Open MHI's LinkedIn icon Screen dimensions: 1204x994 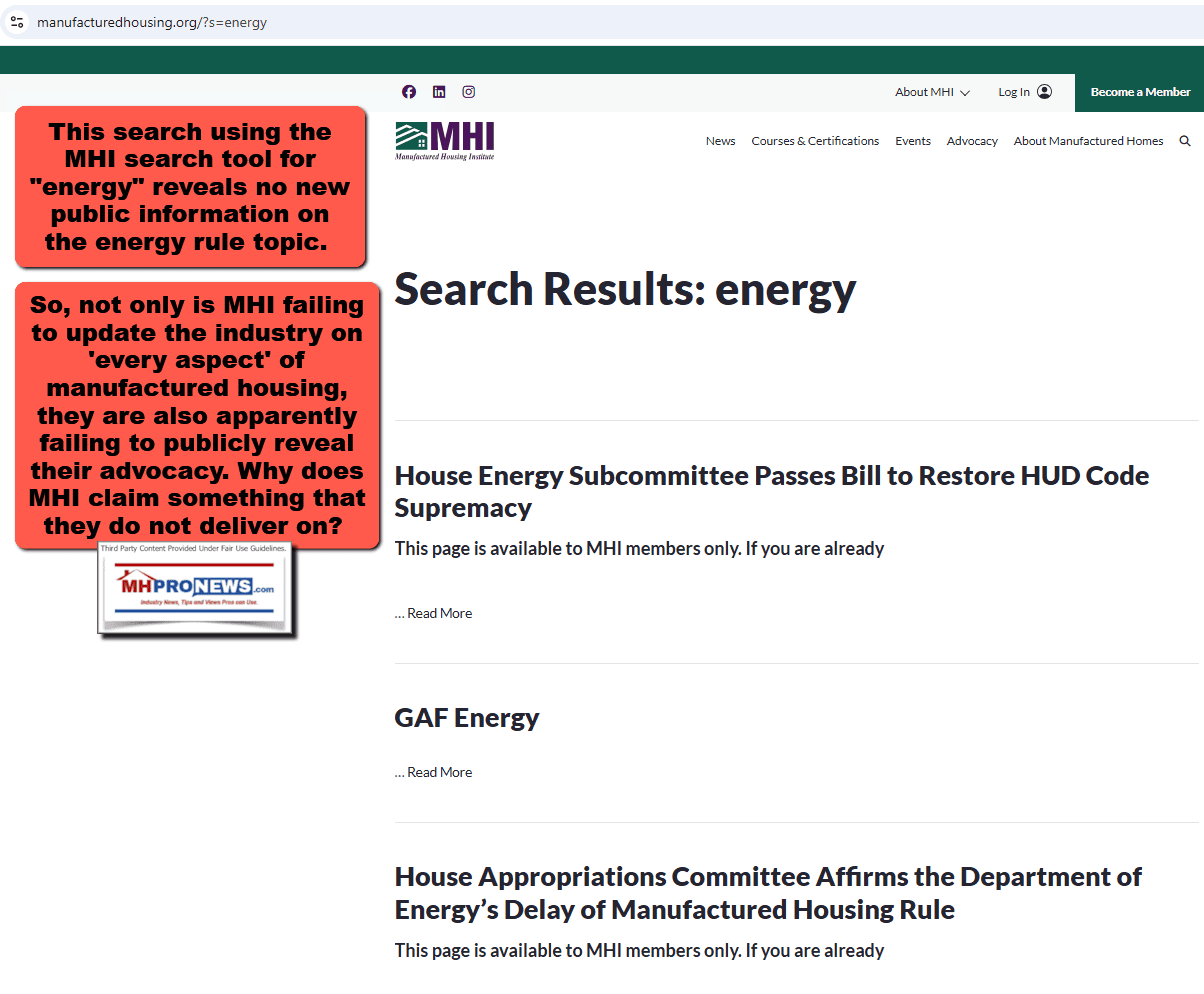click(x=438, y=91)
